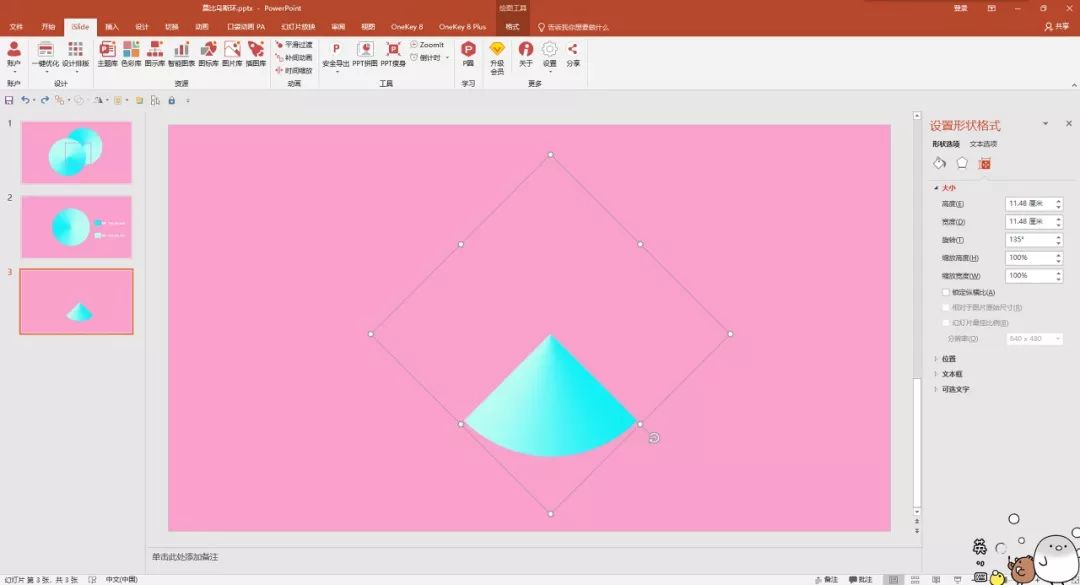Click the 文本选项 text options link
Viewport: 1080px width, 585px height.
point(983,145)
